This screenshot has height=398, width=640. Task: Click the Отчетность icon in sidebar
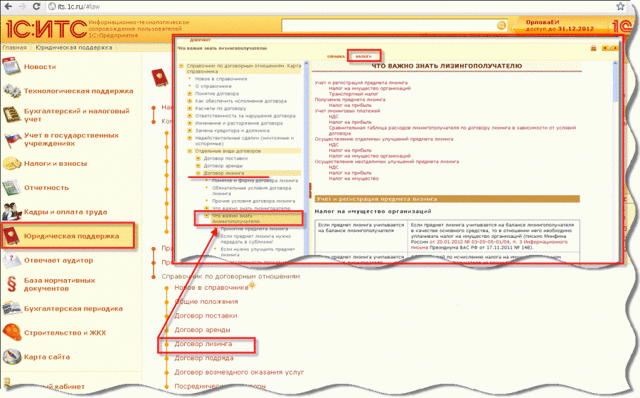11,187
